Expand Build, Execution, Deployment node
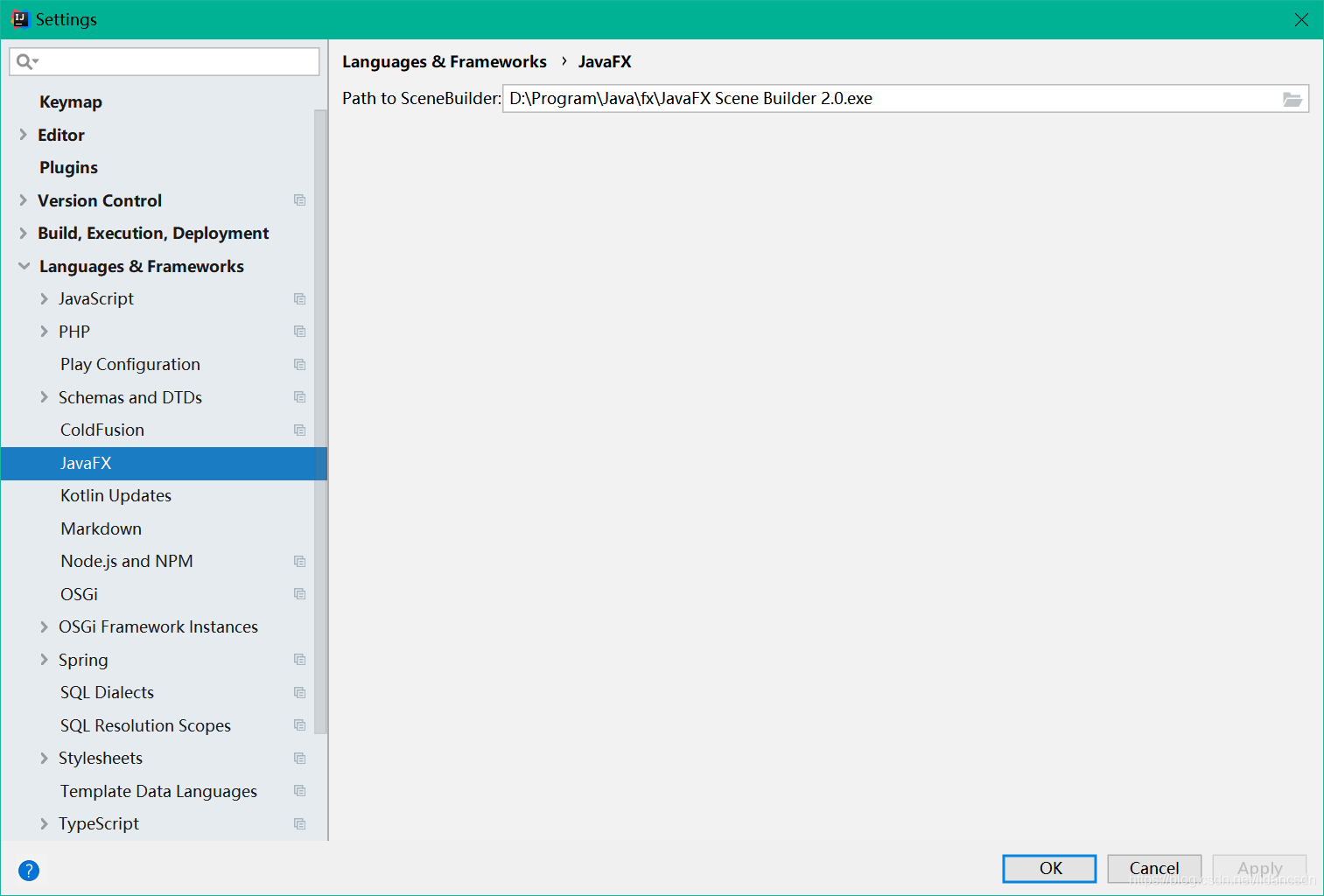 [24, 234]
